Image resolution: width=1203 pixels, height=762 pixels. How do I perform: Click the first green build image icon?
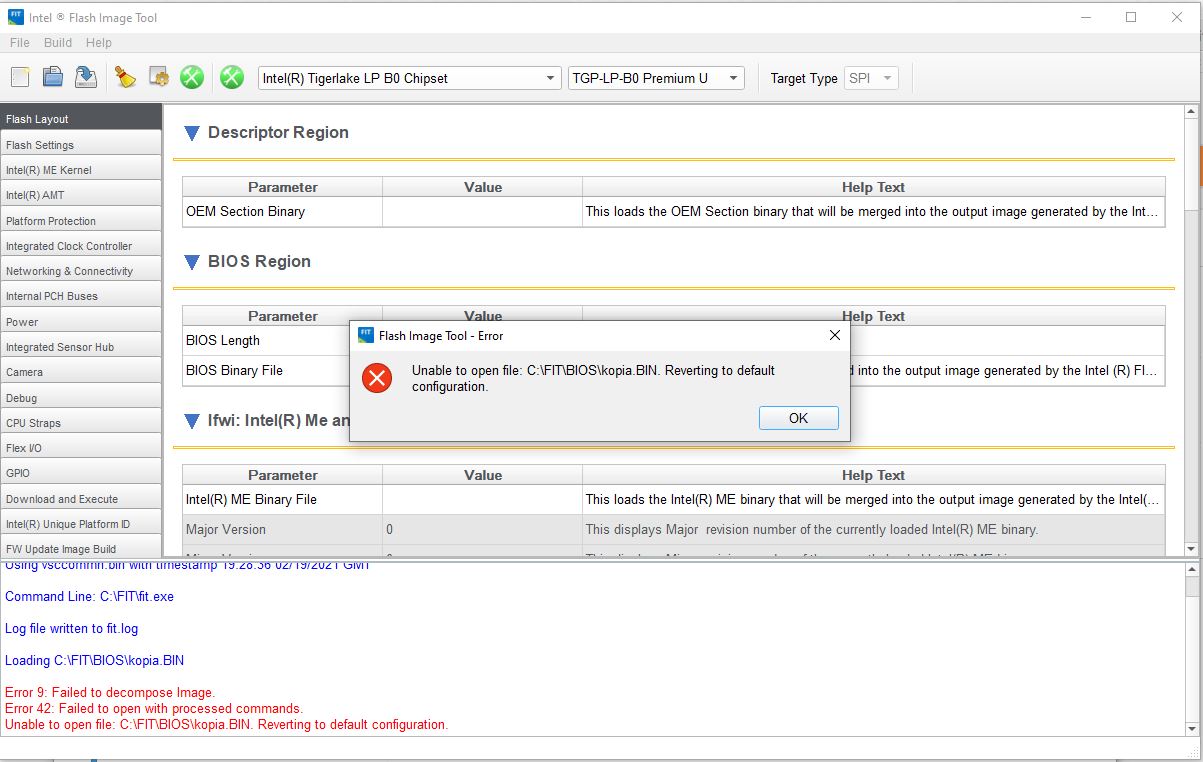(192, 77)
